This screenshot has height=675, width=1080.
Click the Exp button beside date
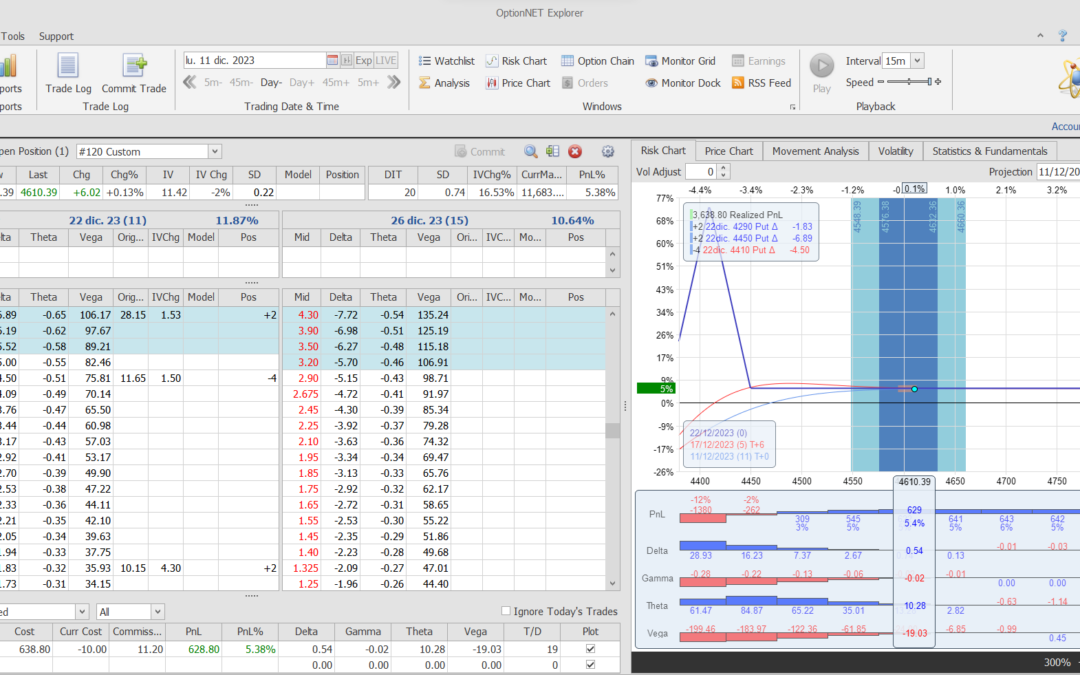(364, 60)
